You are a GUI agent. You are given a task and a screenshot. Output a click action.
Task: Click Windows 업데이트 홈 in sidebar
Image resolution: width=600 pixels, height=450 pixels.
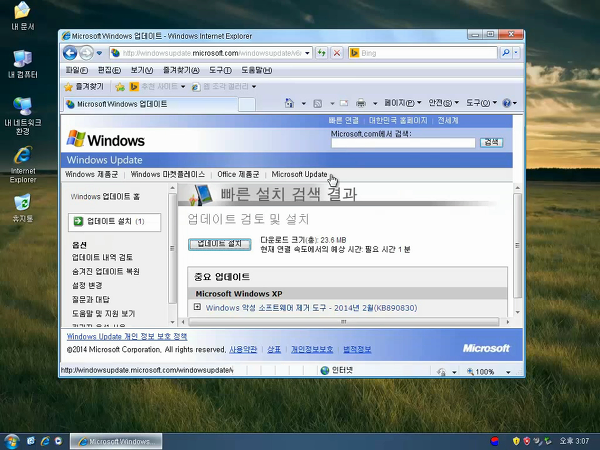[105, 197]
